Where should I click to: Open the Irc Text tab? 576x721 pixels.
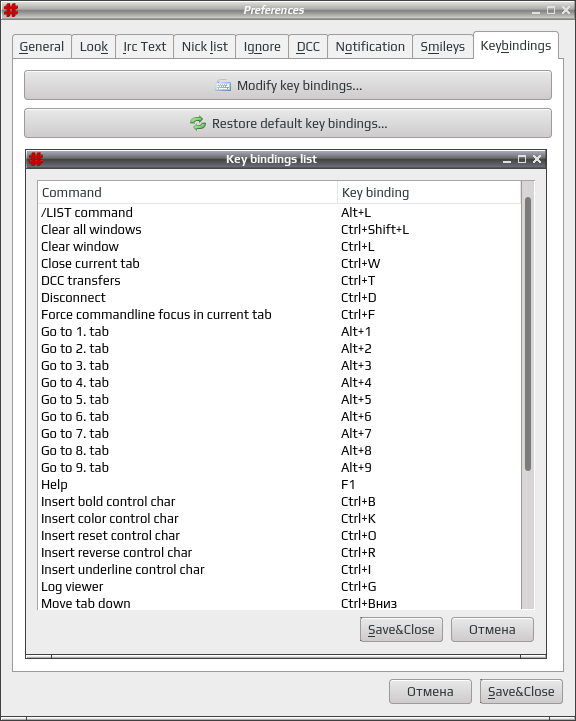point(144,46)
